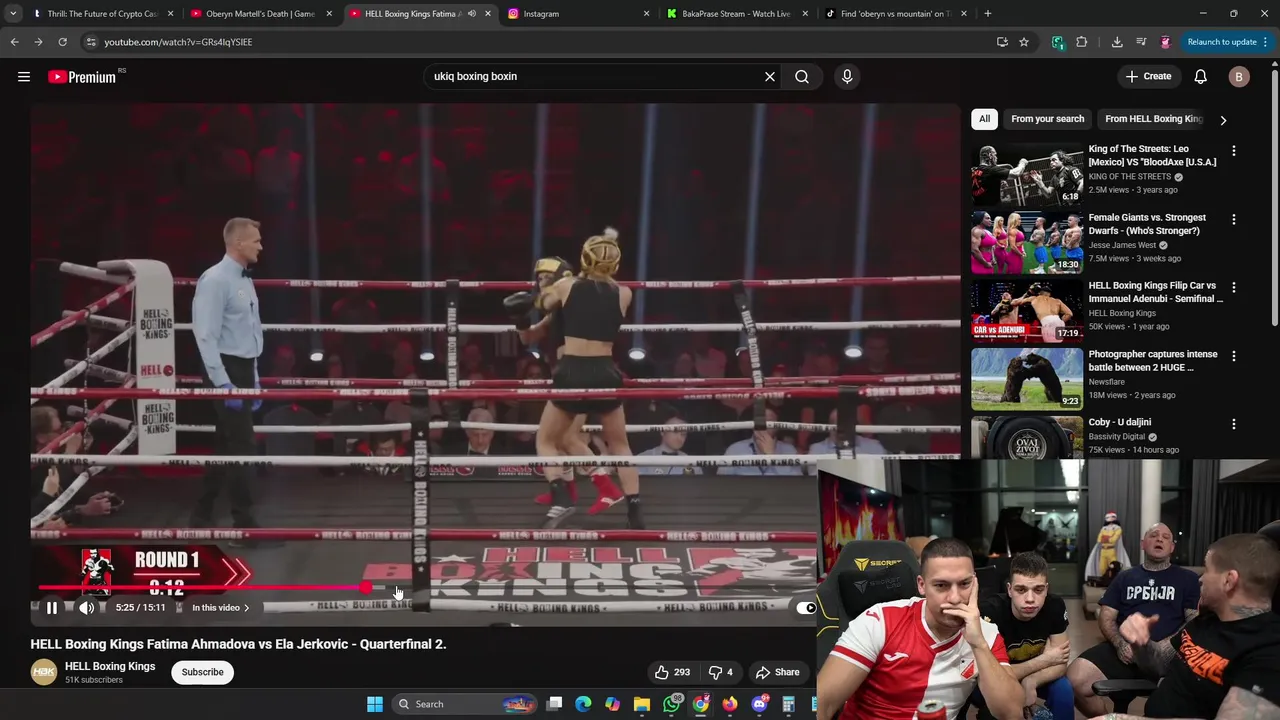Open the Photographer captures bear battle thumbnail

[x=1027, y=379]
